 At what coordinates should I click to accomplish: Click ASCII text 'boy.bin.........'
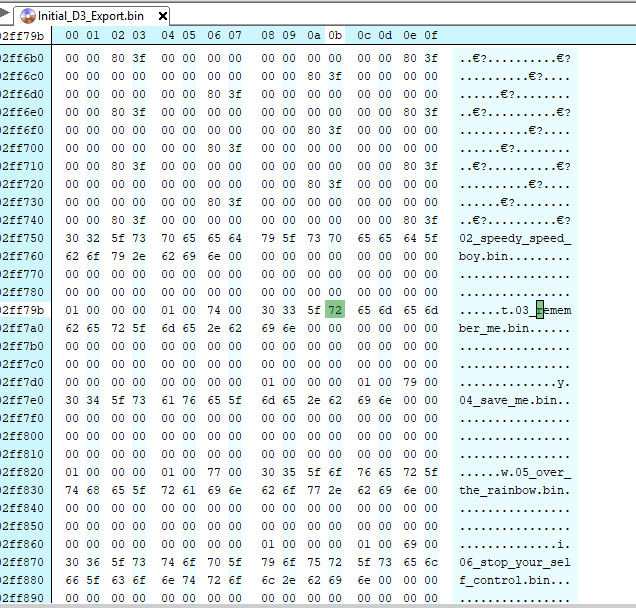515,256
